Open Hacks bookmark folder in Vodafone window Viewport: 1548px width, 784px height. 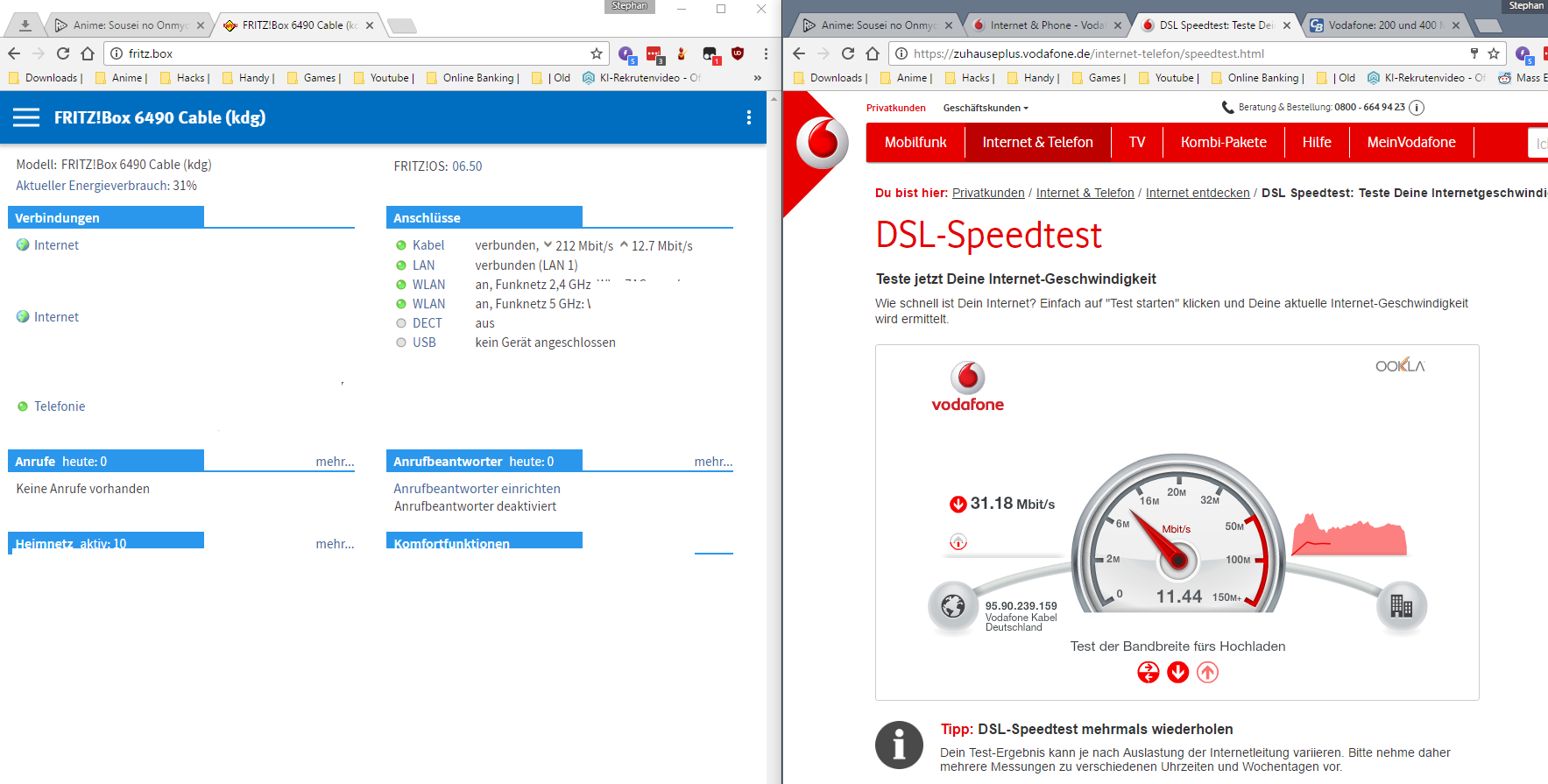[970, 78]
